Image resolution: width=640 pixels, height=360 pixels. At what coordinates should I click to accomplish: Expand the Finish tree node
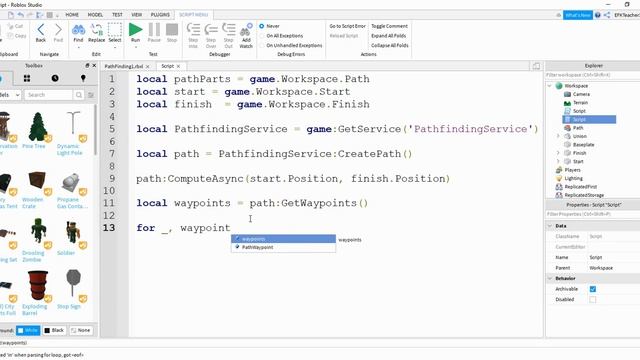tap(558, 153)
